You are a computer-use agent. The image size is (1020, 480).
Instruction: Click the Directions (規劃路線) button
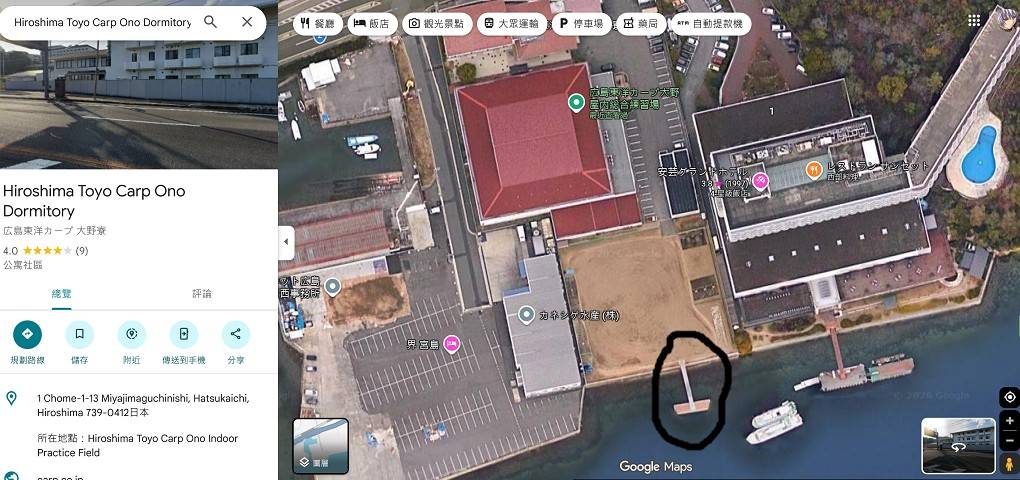coord(27,334)
